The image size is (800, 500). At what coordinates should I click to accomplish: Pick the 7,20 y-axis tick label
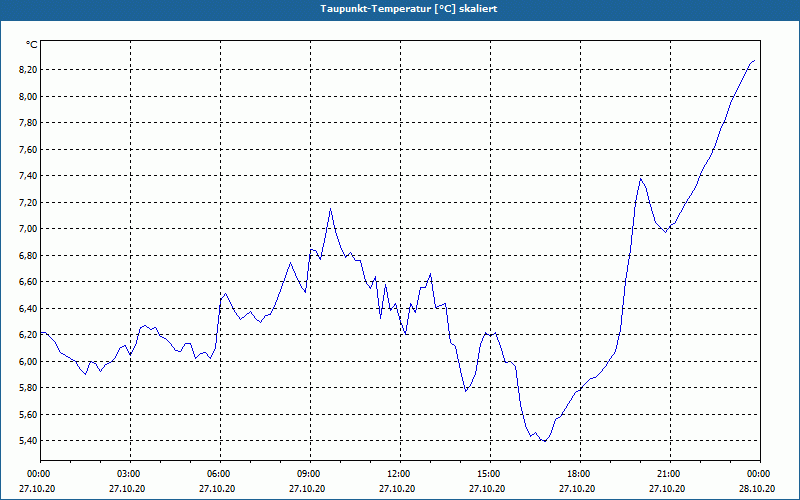(x=28, y=202)
